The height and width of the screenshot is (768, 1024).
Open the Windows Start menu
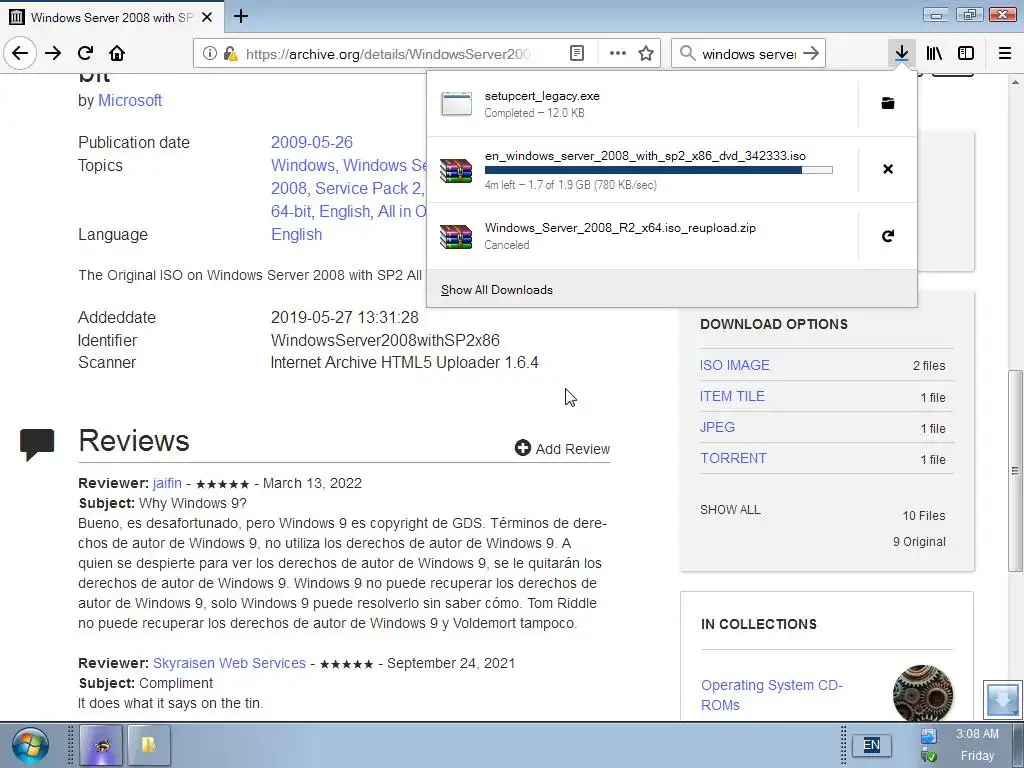[29, 745]
